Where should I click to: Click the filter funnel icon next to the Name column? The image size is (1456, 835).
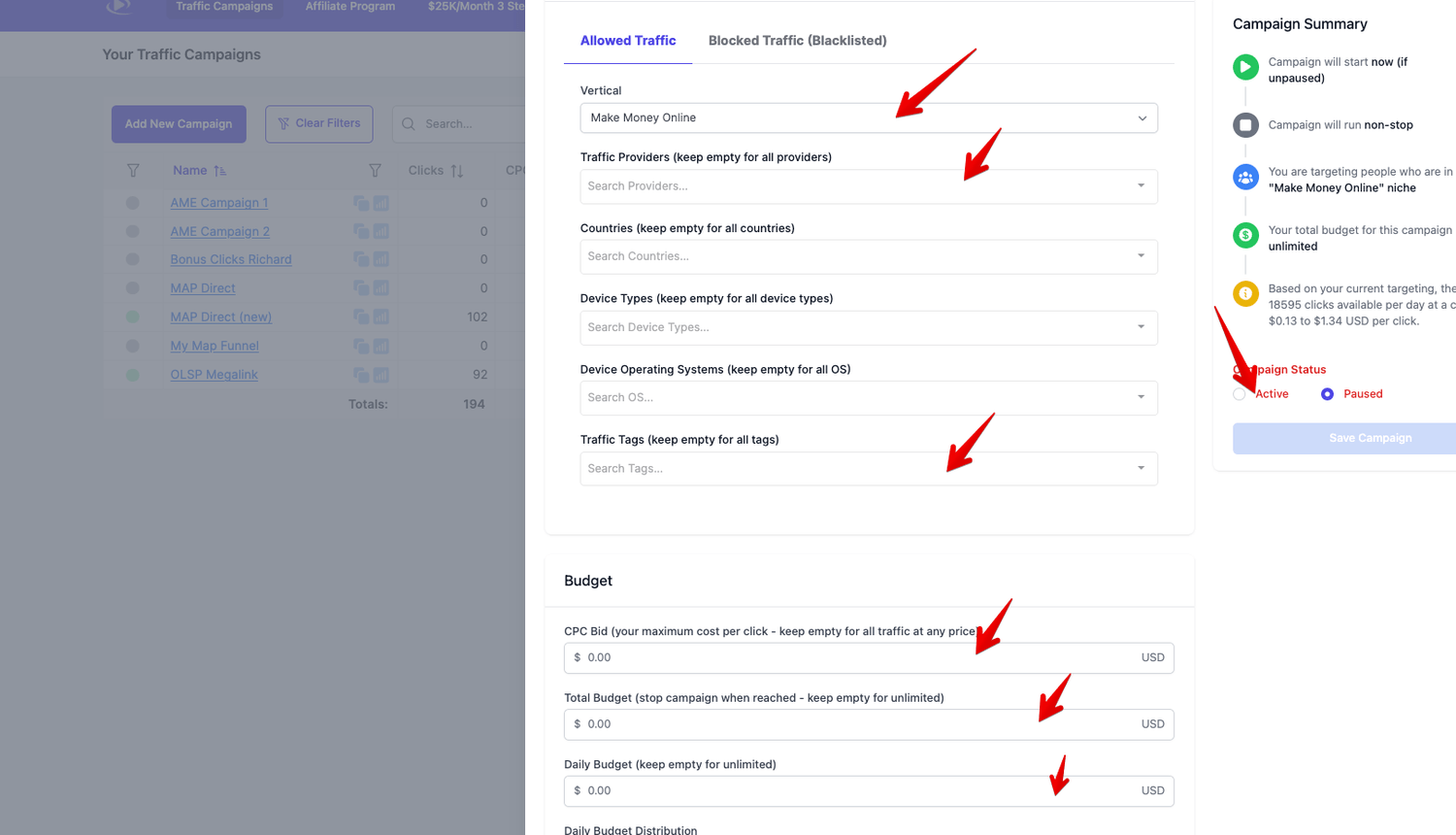click(x=375, y=171)
